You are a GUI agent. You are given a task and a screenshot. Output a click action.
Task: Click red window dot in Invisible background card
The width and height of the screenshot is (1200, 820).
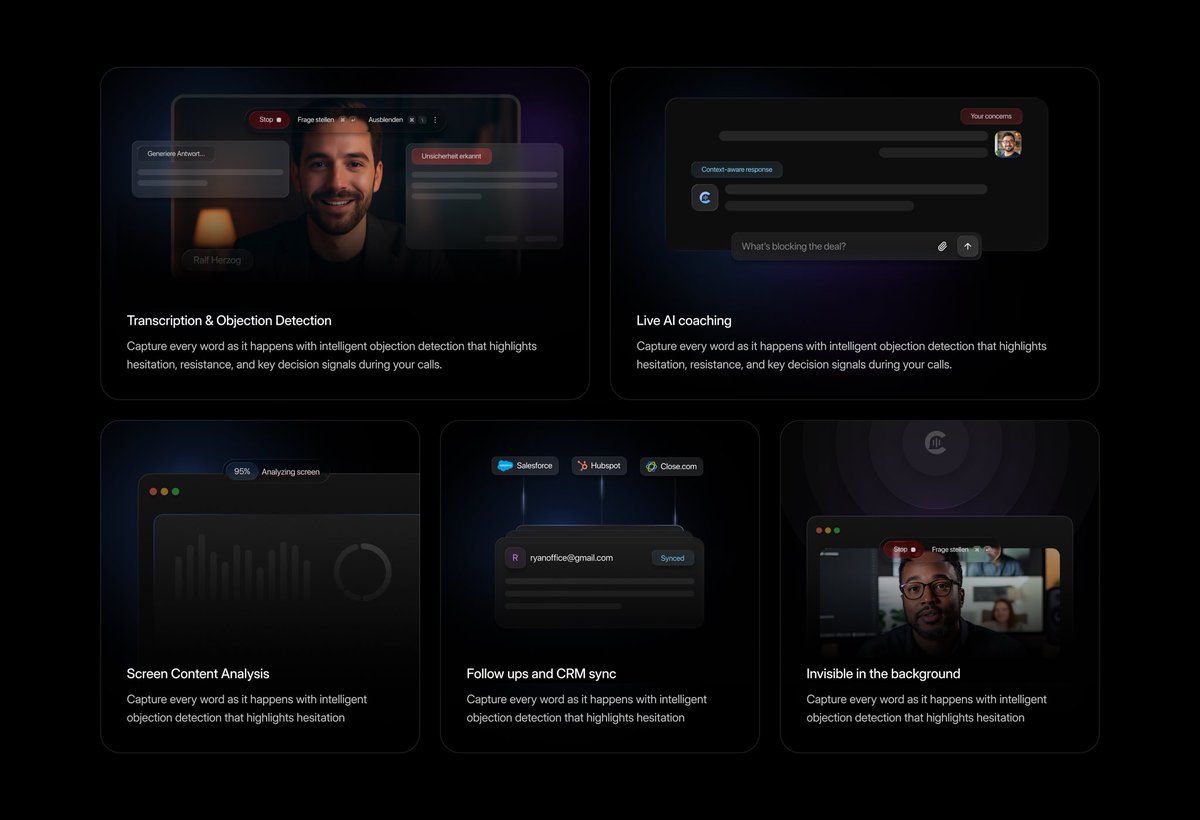(818, 530)
